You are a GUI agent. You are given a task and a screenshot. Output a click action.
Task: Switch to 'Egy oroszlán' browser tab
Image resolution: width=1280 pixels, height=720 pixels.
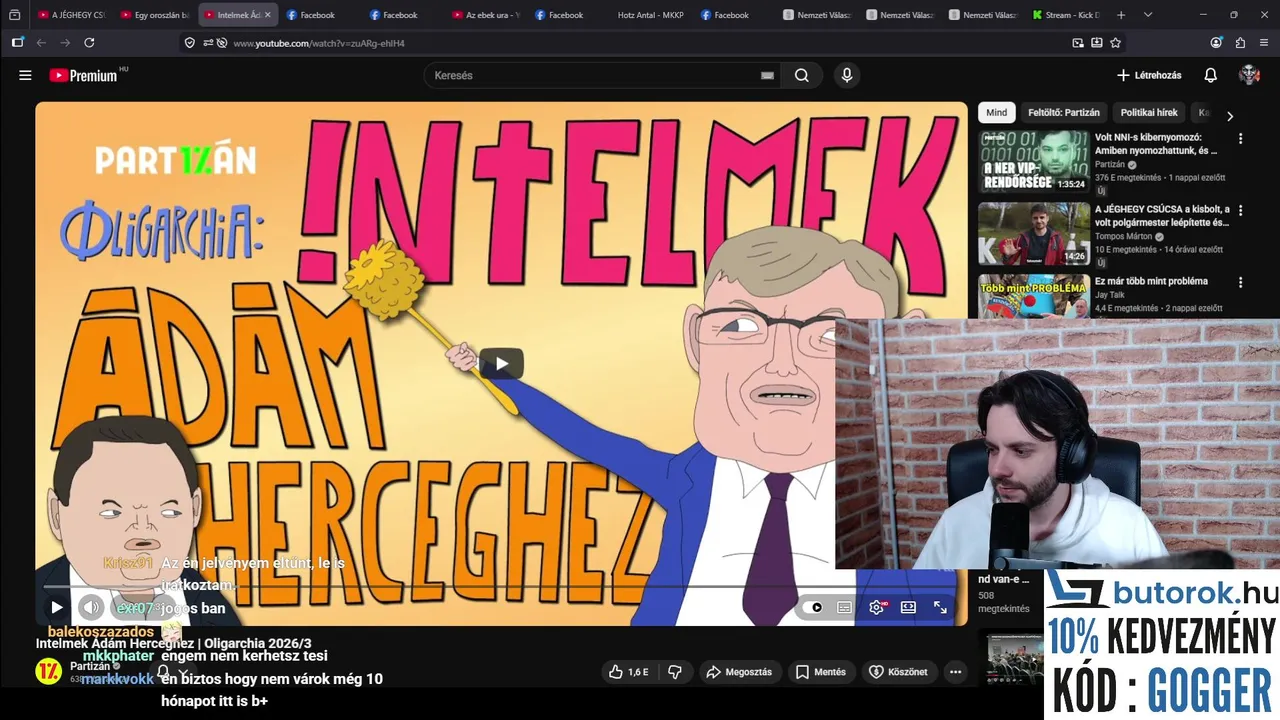[153, 15]
